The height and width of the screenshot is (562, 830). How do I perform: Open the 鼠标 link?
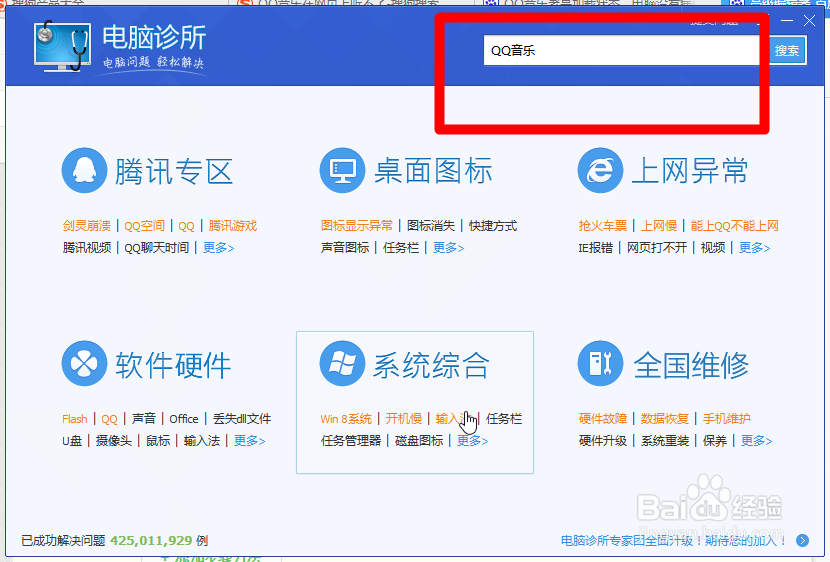point(158,441)
